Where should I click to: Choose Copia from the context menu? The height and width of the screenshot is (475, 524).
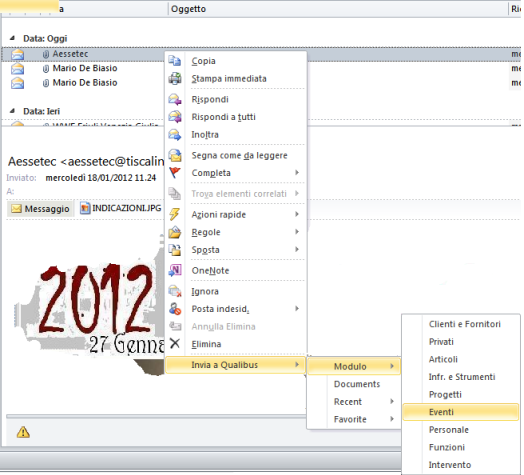click(236, 61)
